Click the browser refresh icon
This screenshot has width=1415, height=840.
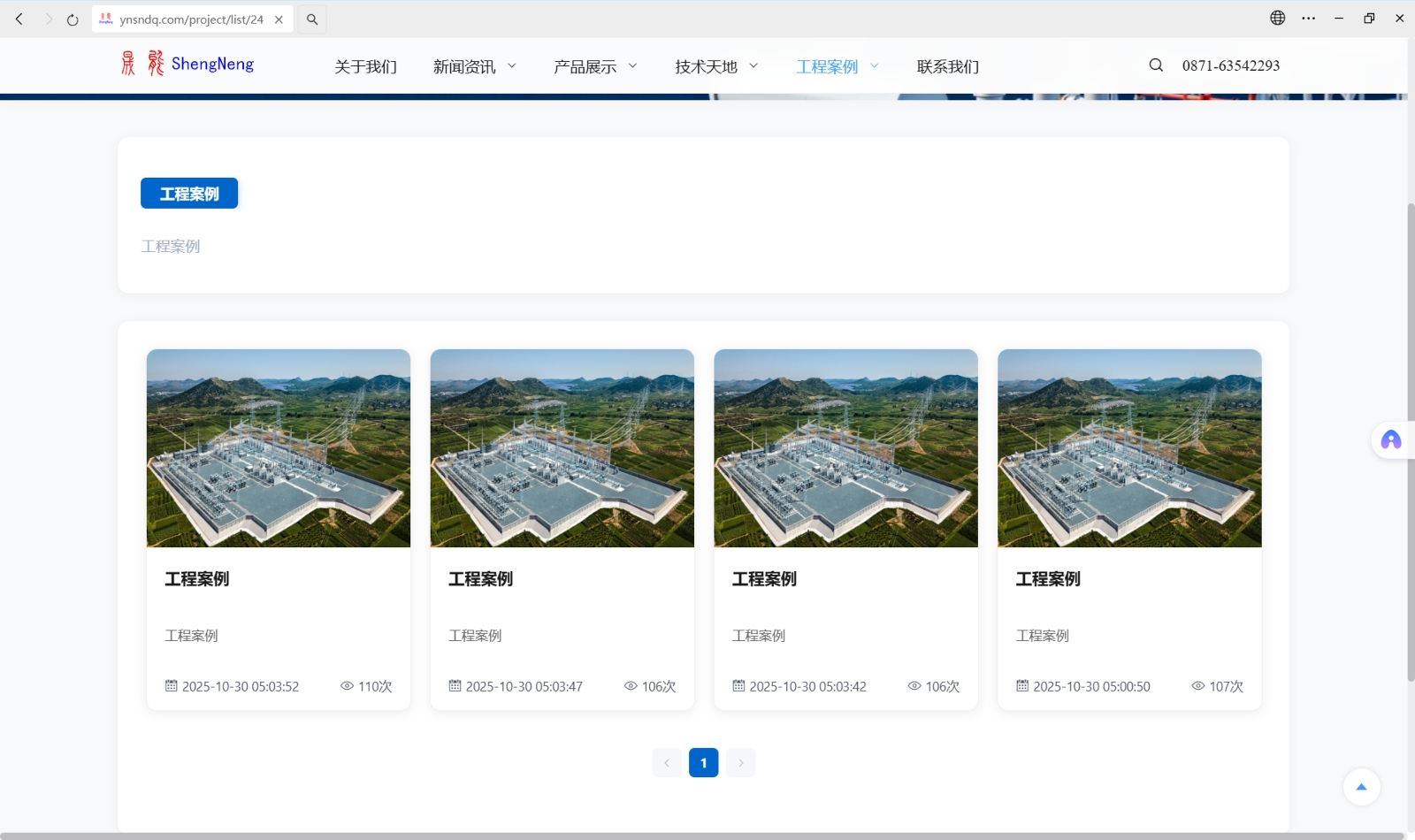pyautogui.click(x=73, y=19)
